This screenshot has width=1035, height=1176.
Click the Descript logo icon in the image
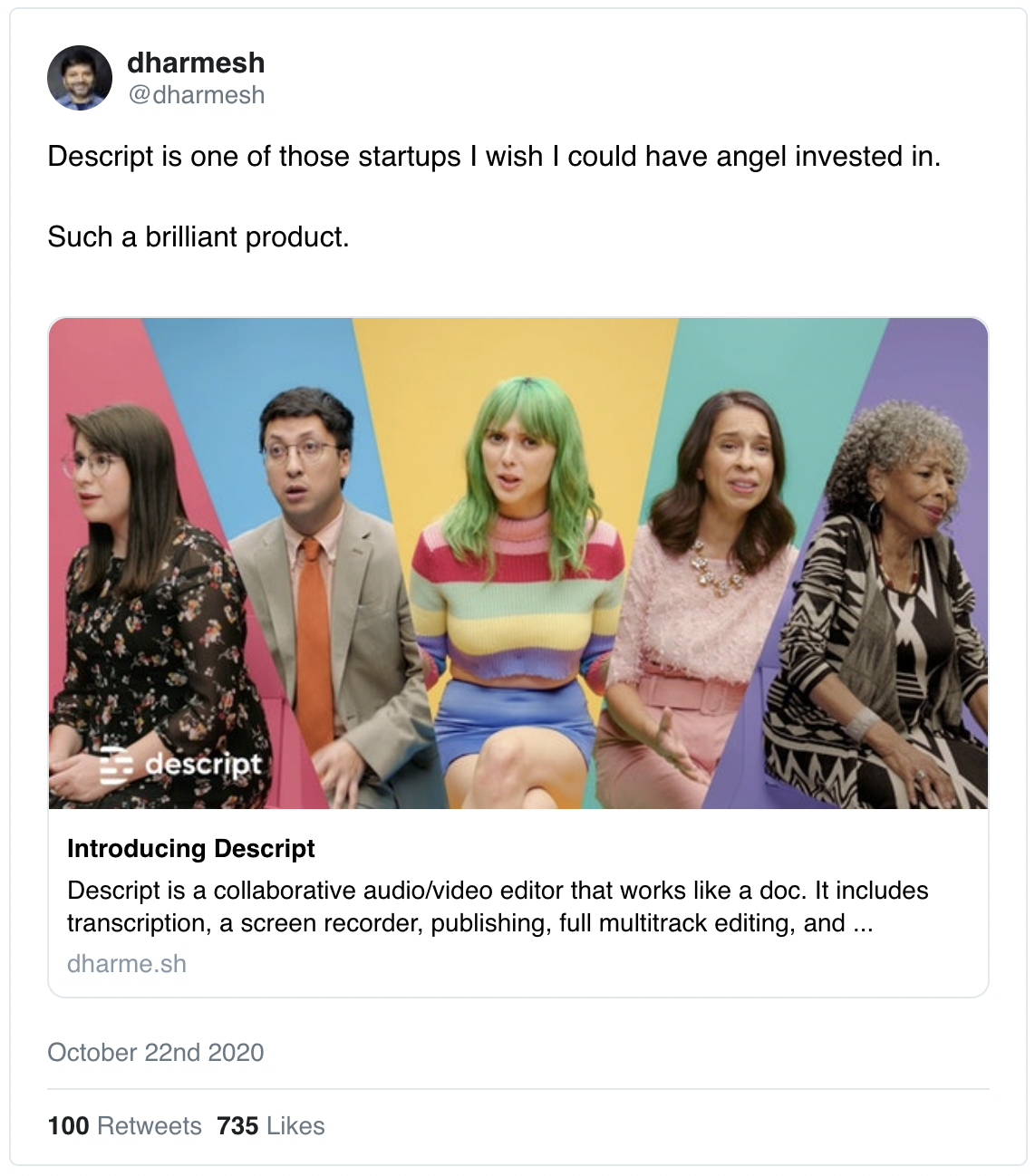click(x=115, y=765)
